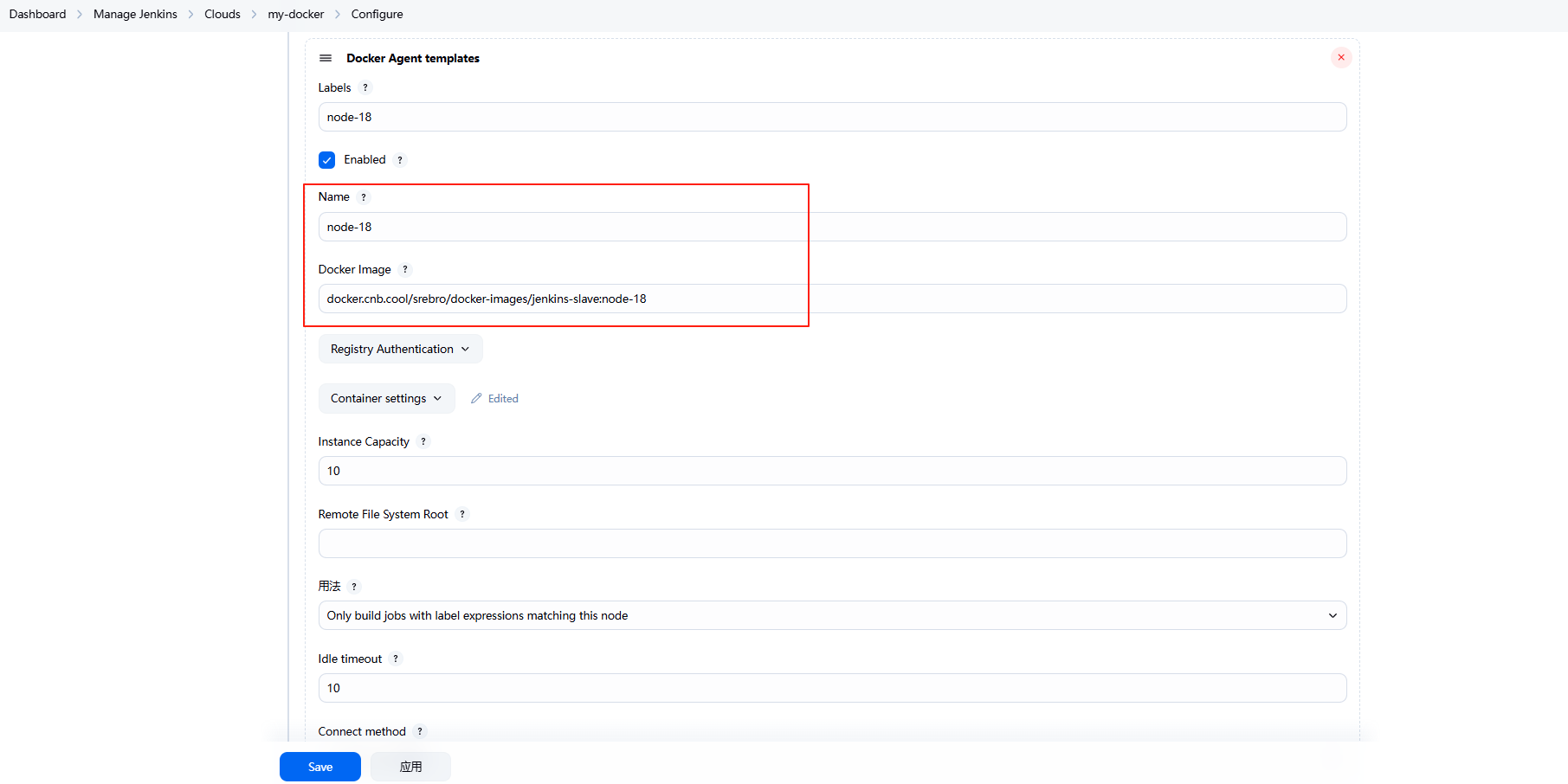The image size is (1568, 784).
Task: Show help for Idle timeout
Action: (x=396, y=659)
